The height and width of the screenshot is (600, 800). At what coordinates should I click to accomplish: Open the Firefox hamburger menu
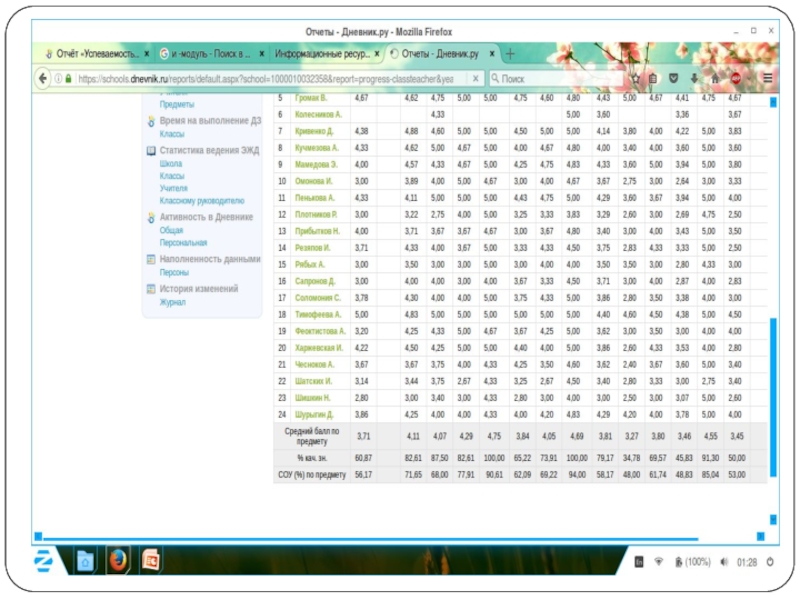click(767, 78)
